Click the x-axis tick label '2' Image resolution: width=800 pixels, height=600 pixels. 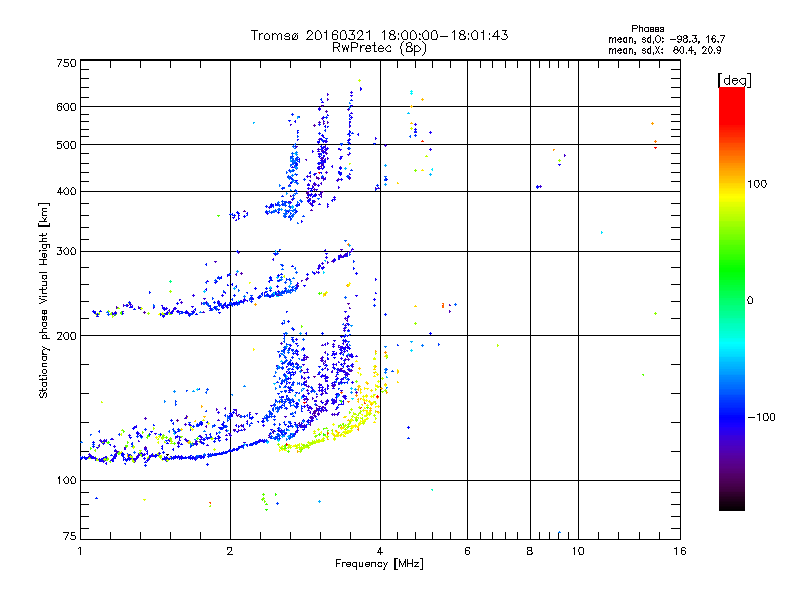click(230, 551)
